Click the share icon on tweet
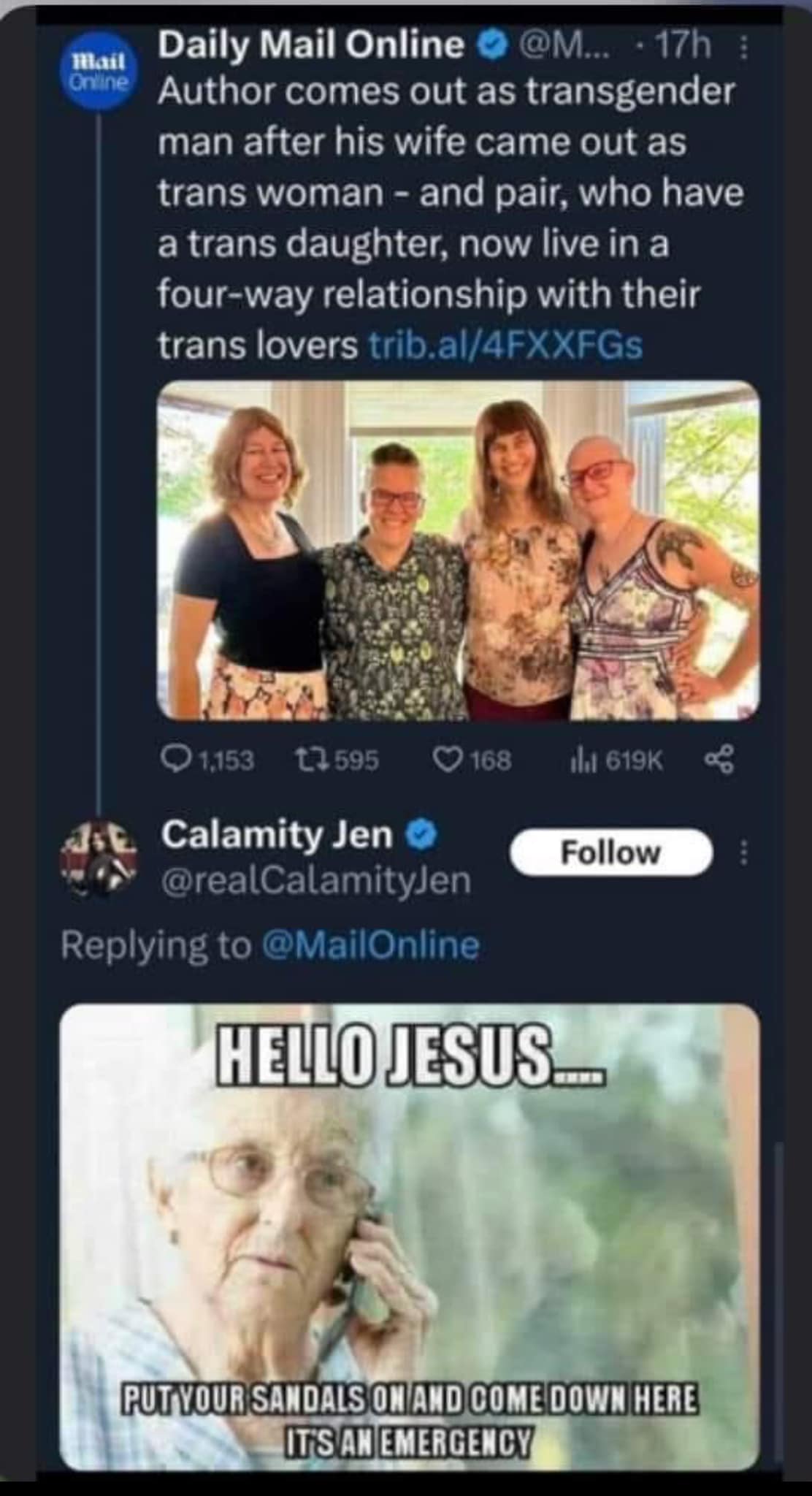 point(719,760)
